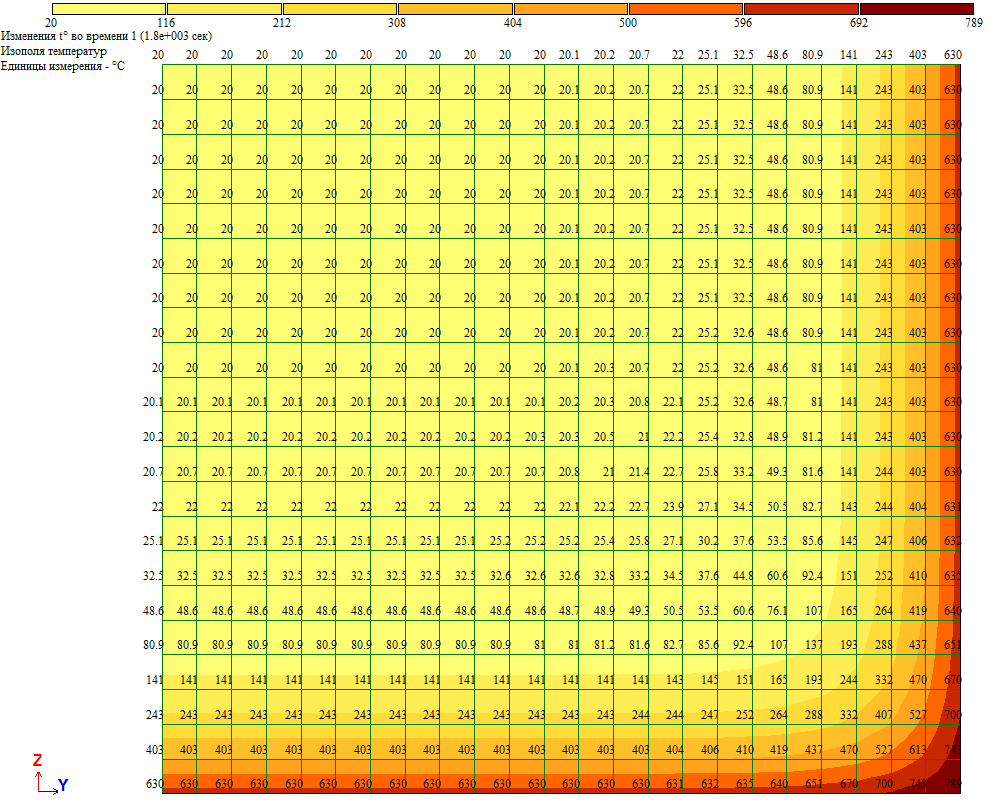Image resolution: width=996 pixels, height=810 pixels.
Task: Select the 596–692 dark orange legend band
Action: (801, 9)
